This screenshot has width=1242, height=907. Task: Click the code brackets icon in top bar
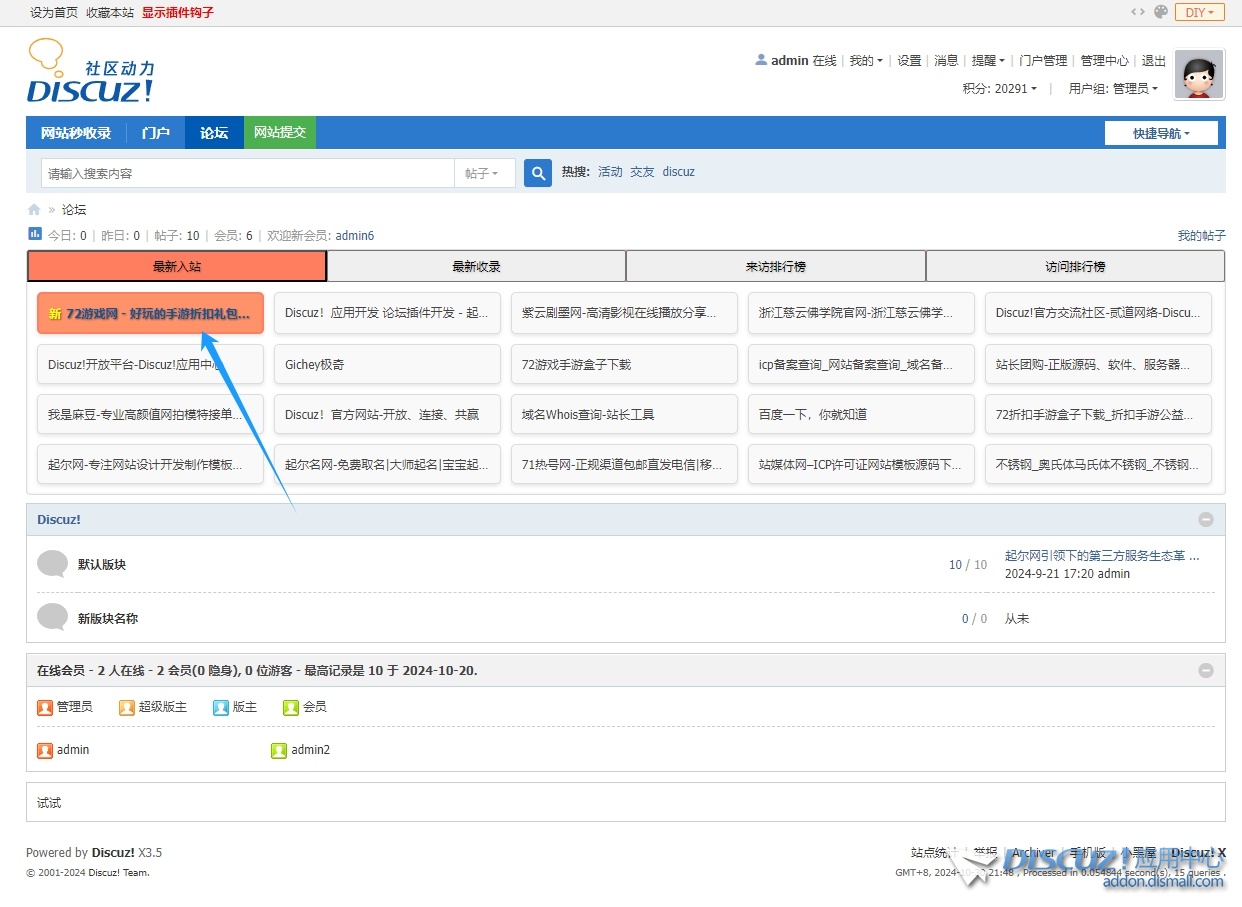[x=1138, y=12]
